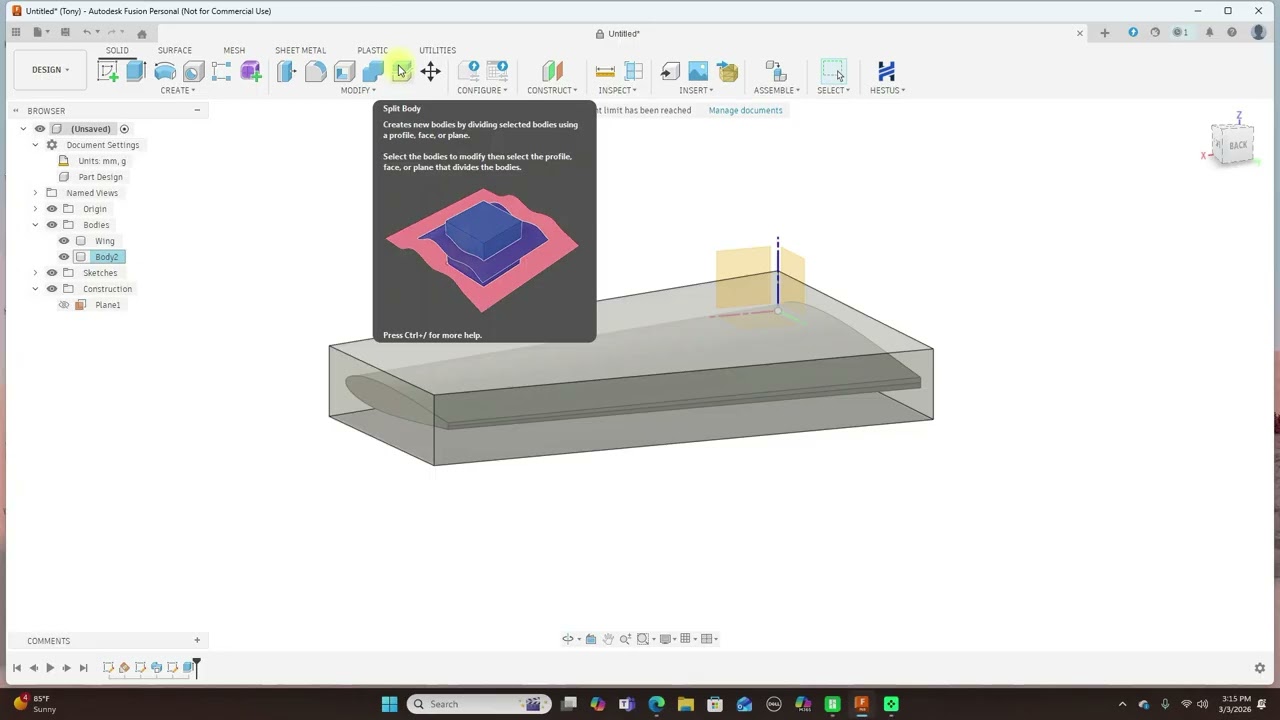Click the timeline end marker
1280x720 pixels.
(x=197, y=667)
